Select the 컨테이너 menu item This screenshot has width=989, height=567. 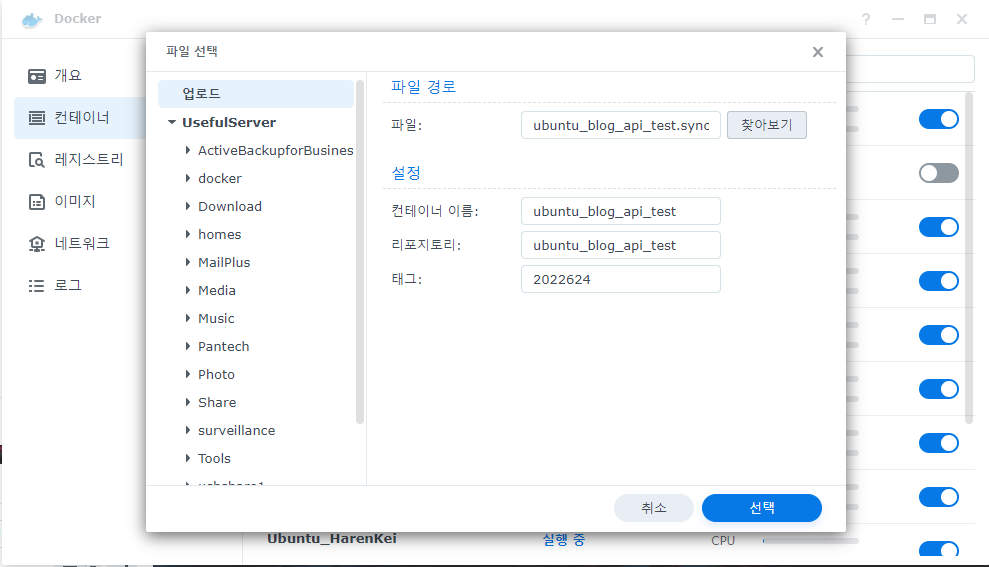[82, 117]
